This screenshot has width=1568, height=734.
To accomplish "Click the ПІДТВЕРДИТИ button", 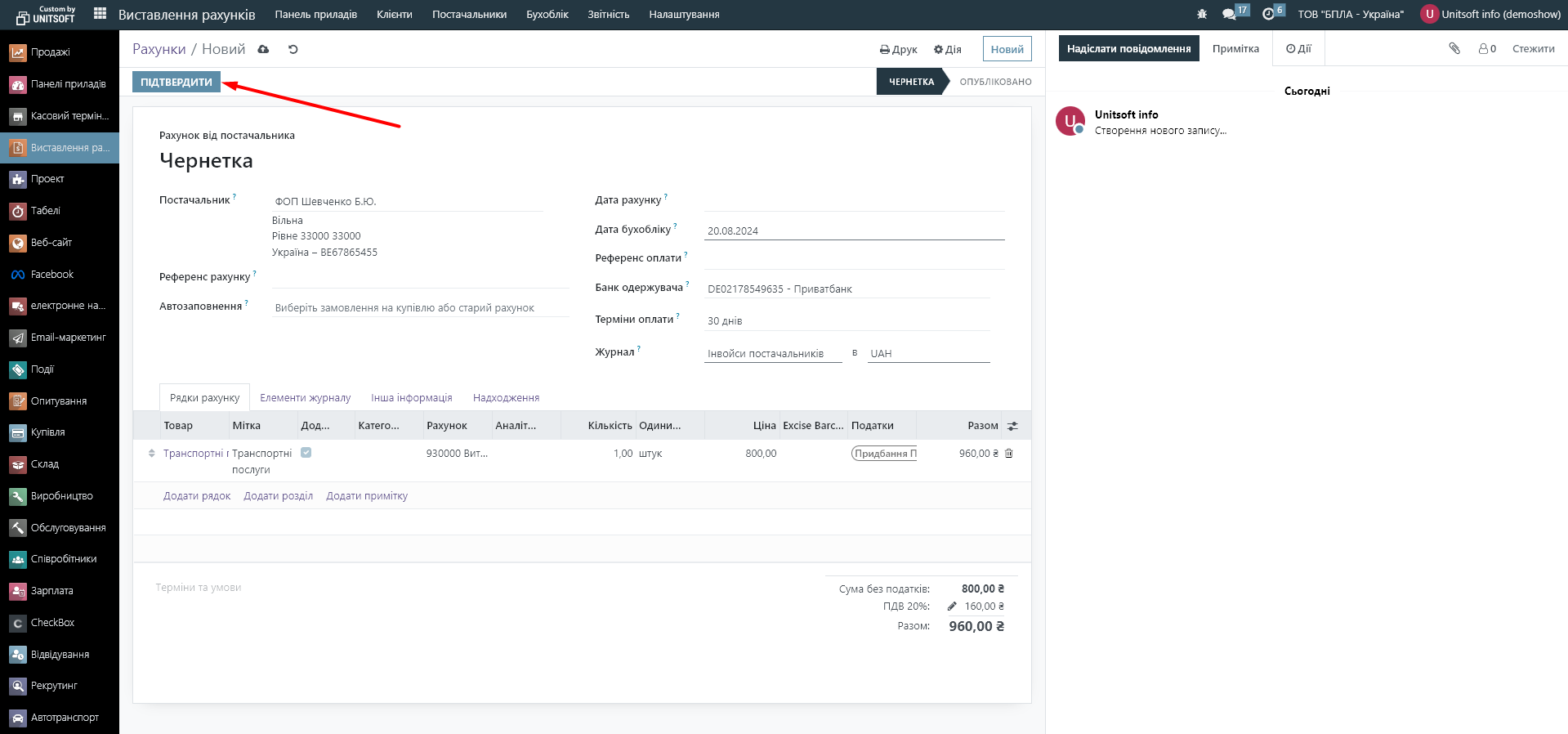I will click(176, 82).
